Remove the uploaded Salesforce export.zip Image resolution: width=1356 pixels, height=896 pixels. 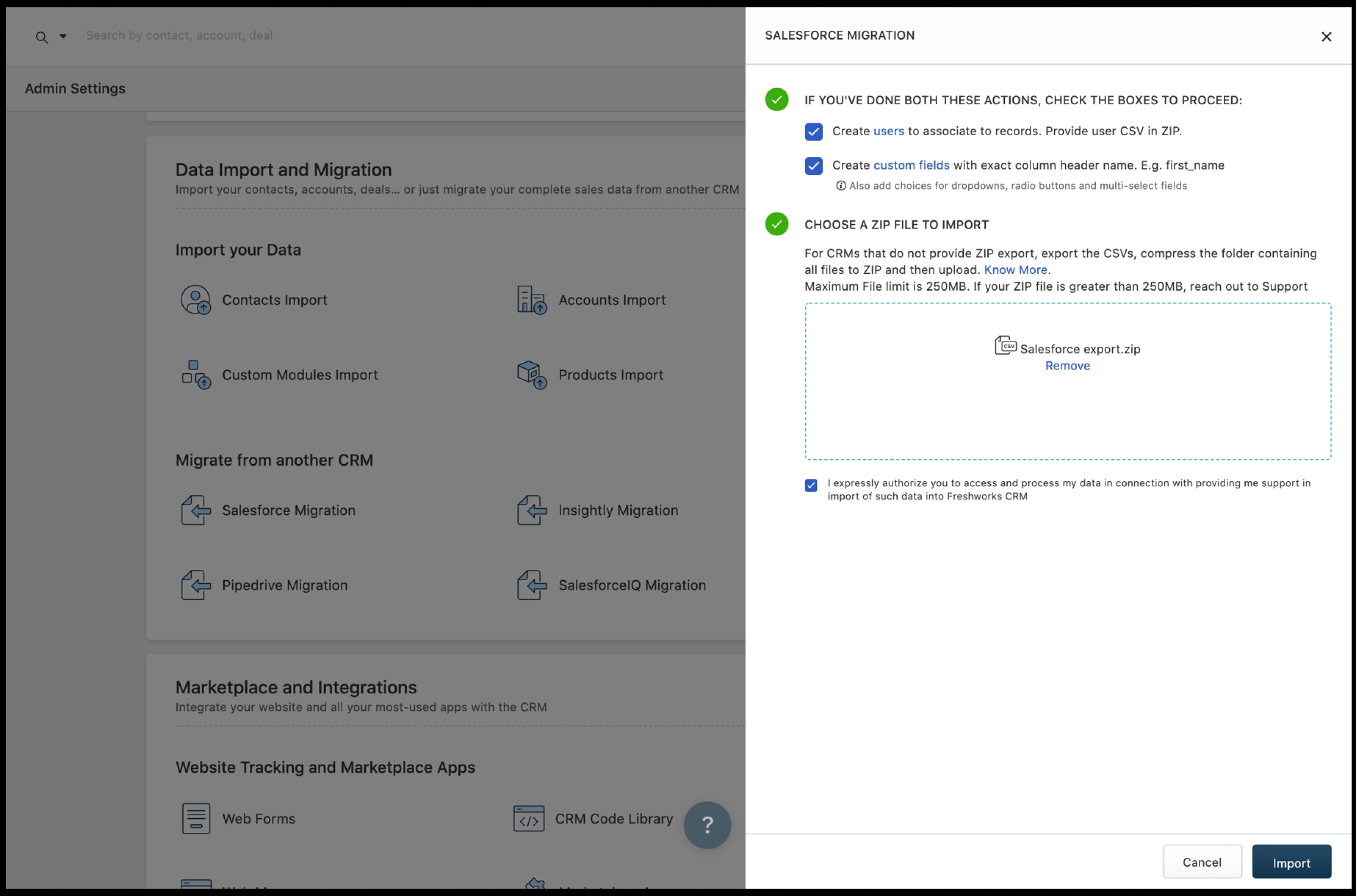(x=1067, y=366)
